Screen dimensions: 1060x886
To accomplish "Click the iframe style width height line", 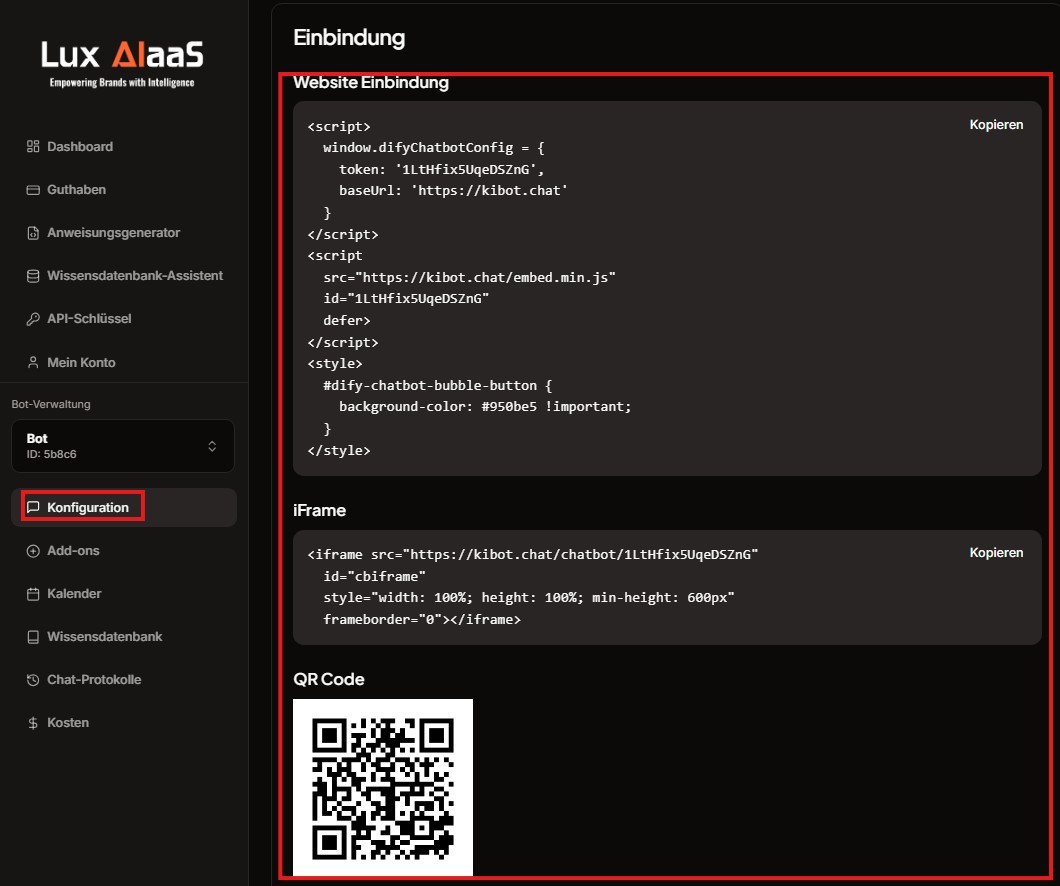I will point(529,597).
